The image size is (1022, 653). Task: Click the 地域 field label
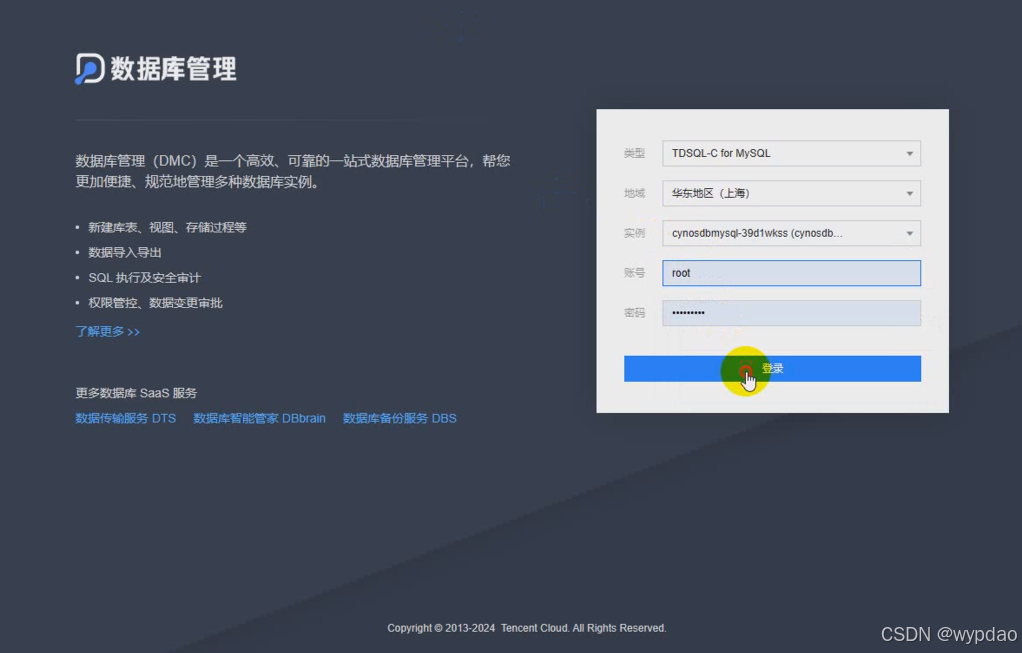tap(634, 194)
